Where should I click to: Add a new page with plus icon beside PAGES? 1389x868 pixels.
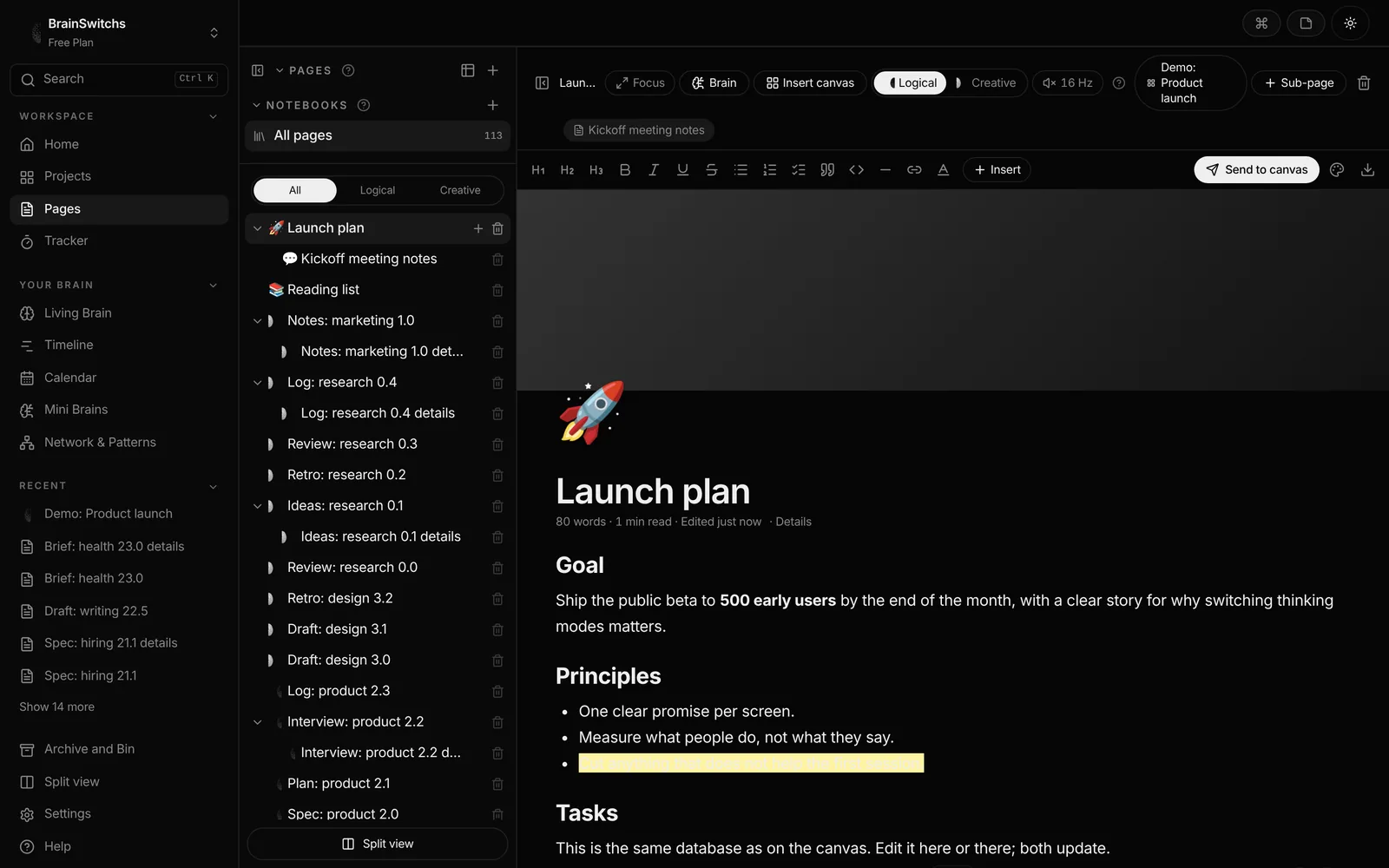click(x=493, y=70)
